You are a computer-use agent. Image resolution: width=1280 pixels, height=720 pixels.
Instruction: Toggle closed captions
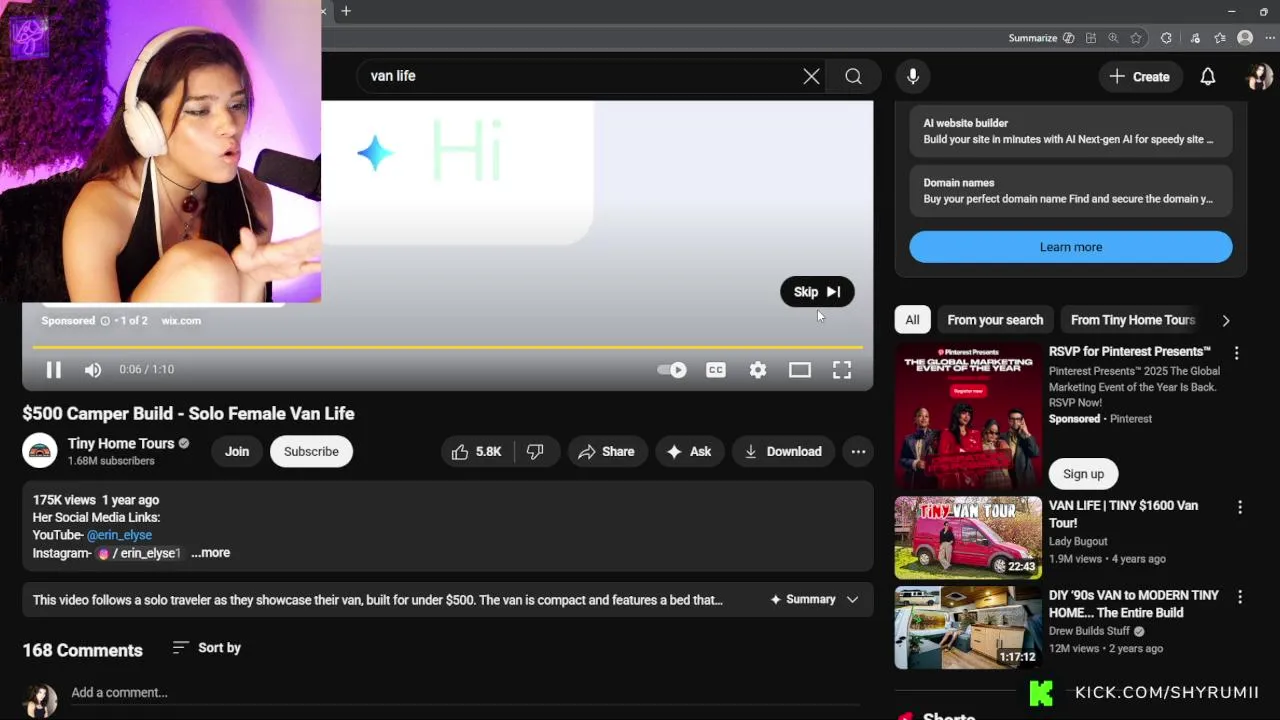(x=716, y=370)
